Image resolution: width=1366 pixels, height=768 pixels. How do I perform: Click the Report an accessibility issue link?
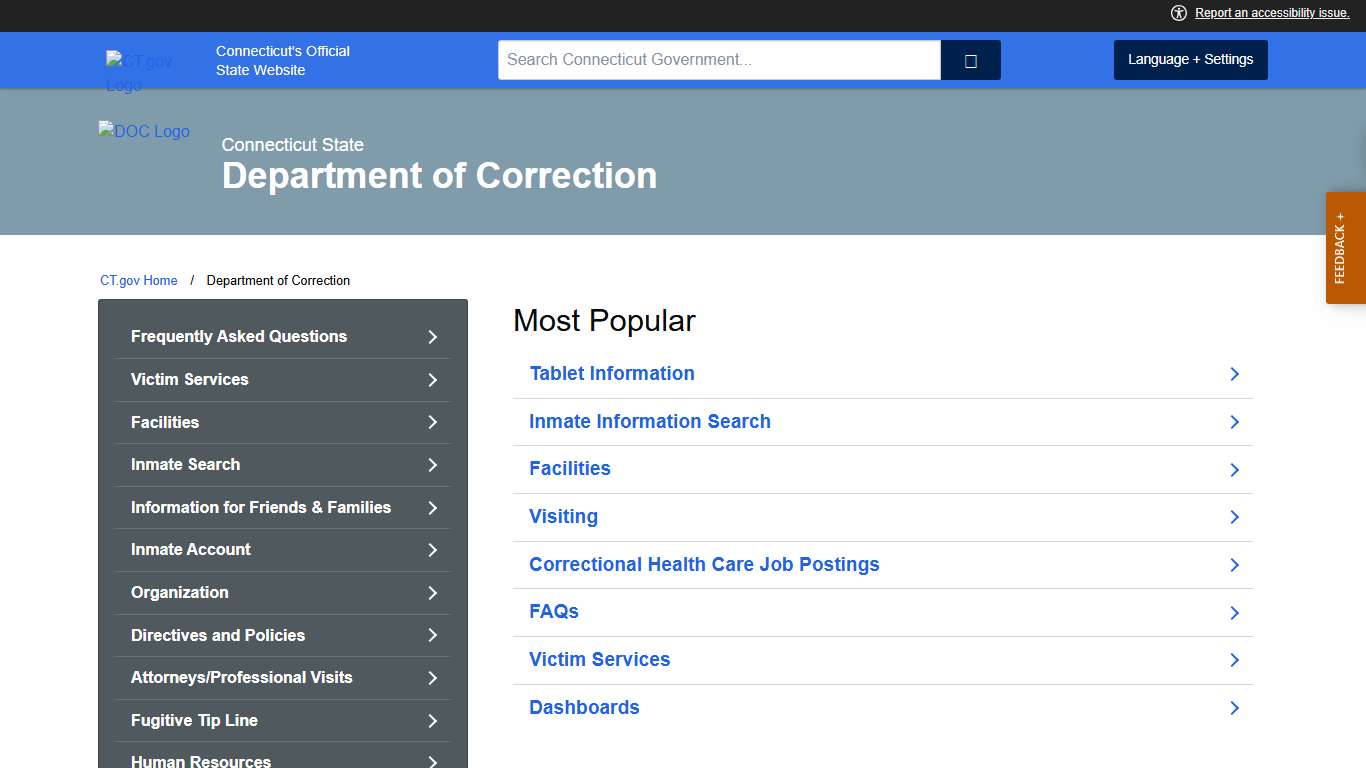1272,13
